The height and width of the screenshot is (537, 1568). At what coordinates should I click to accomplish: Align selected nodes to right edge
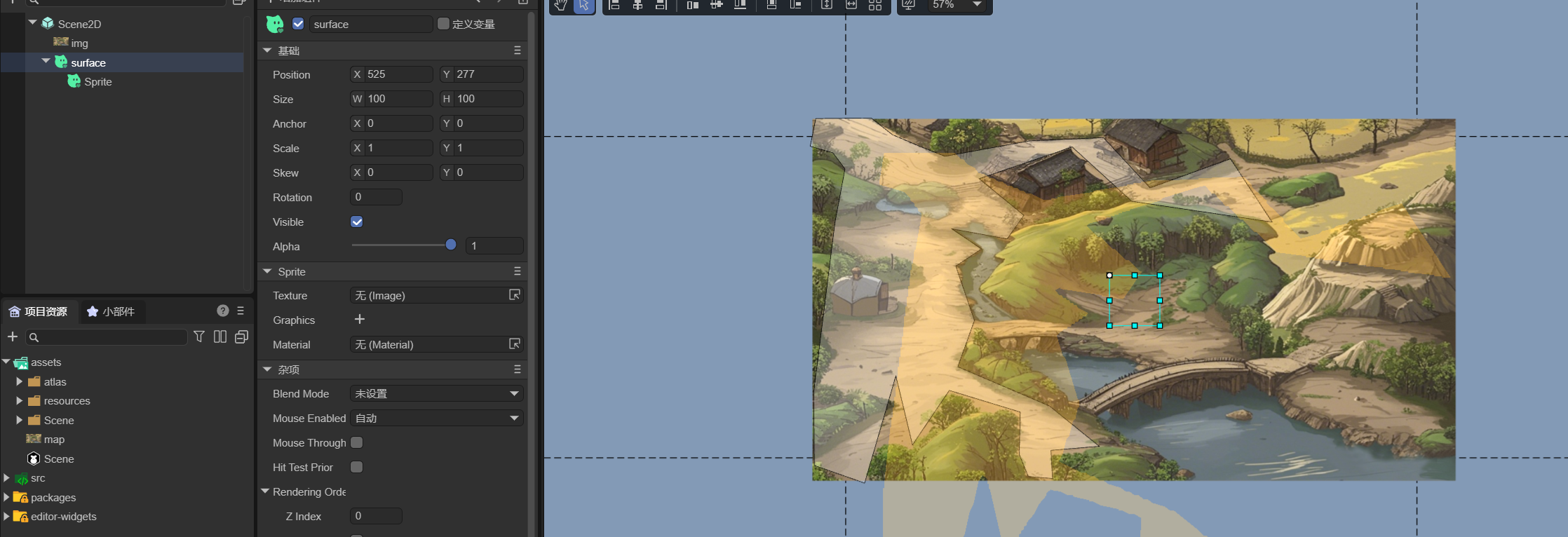click(x=661, y=5)
